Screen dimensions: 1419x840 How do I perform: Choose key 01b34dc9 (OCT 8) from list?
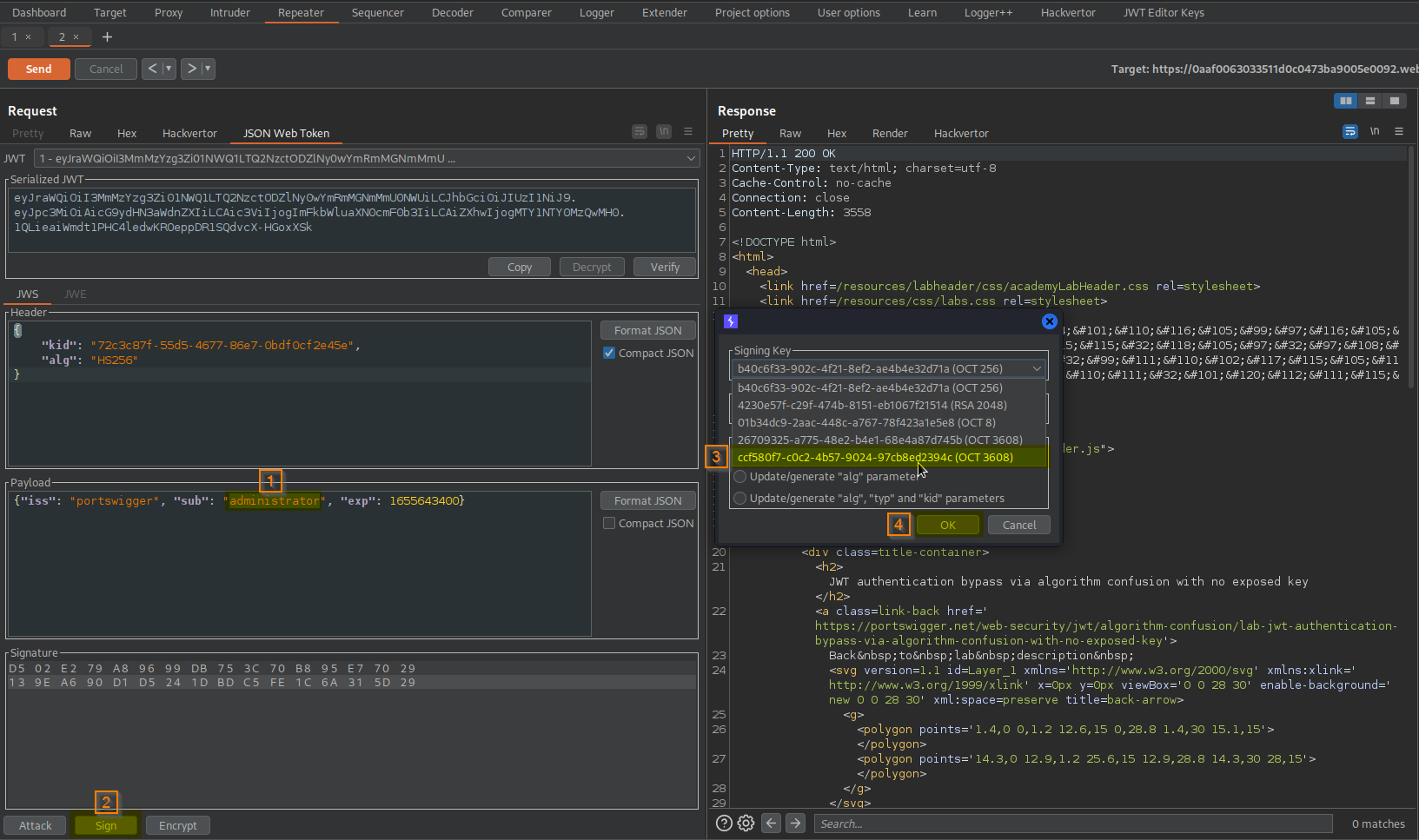pos(889,422)
